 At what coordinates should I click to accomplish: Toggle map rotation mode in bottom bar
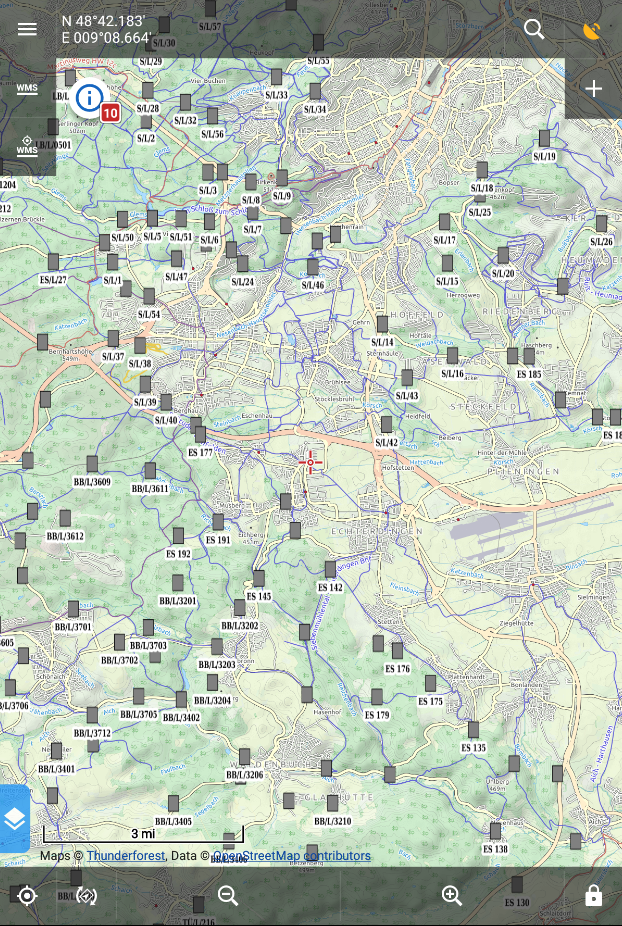click(87, 896)
